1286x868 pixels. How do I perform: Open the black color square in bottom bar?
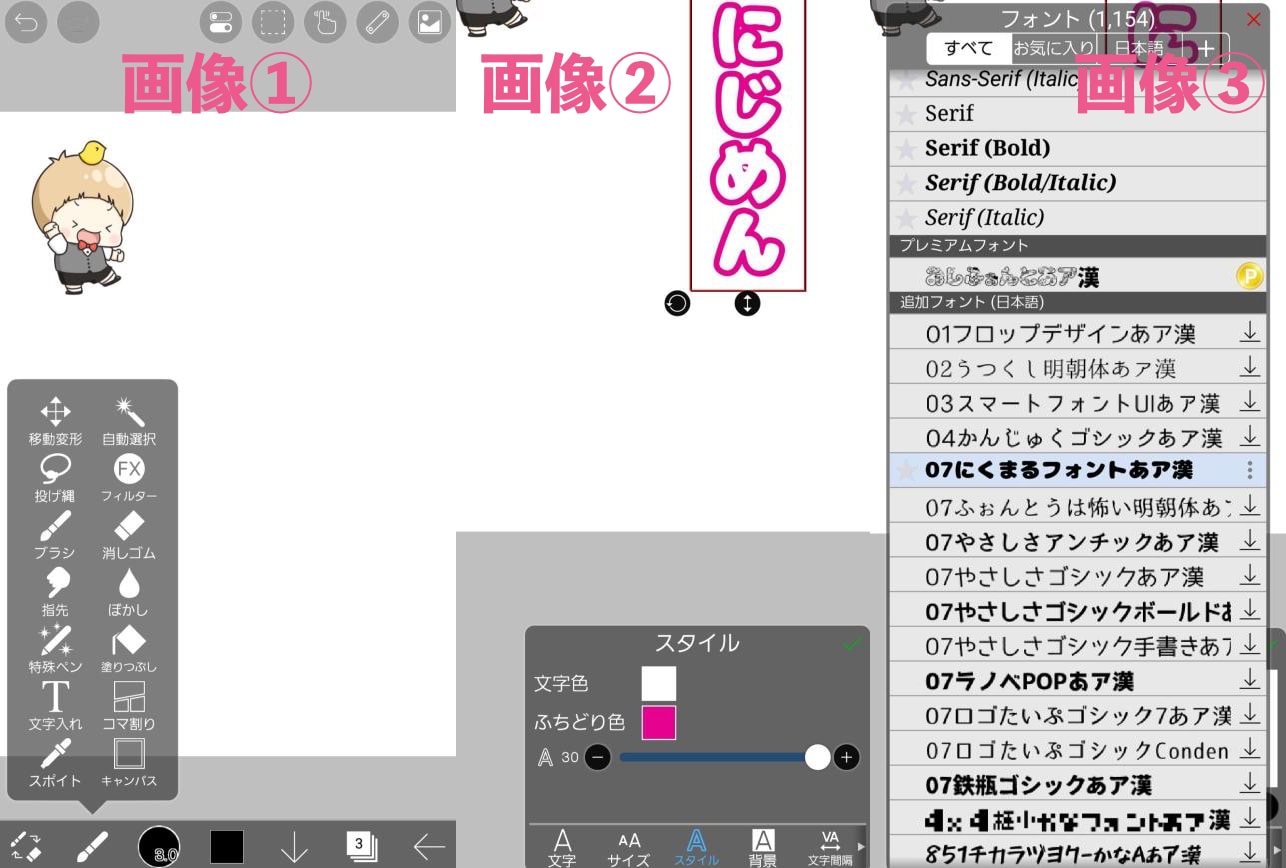click(227, 846)
